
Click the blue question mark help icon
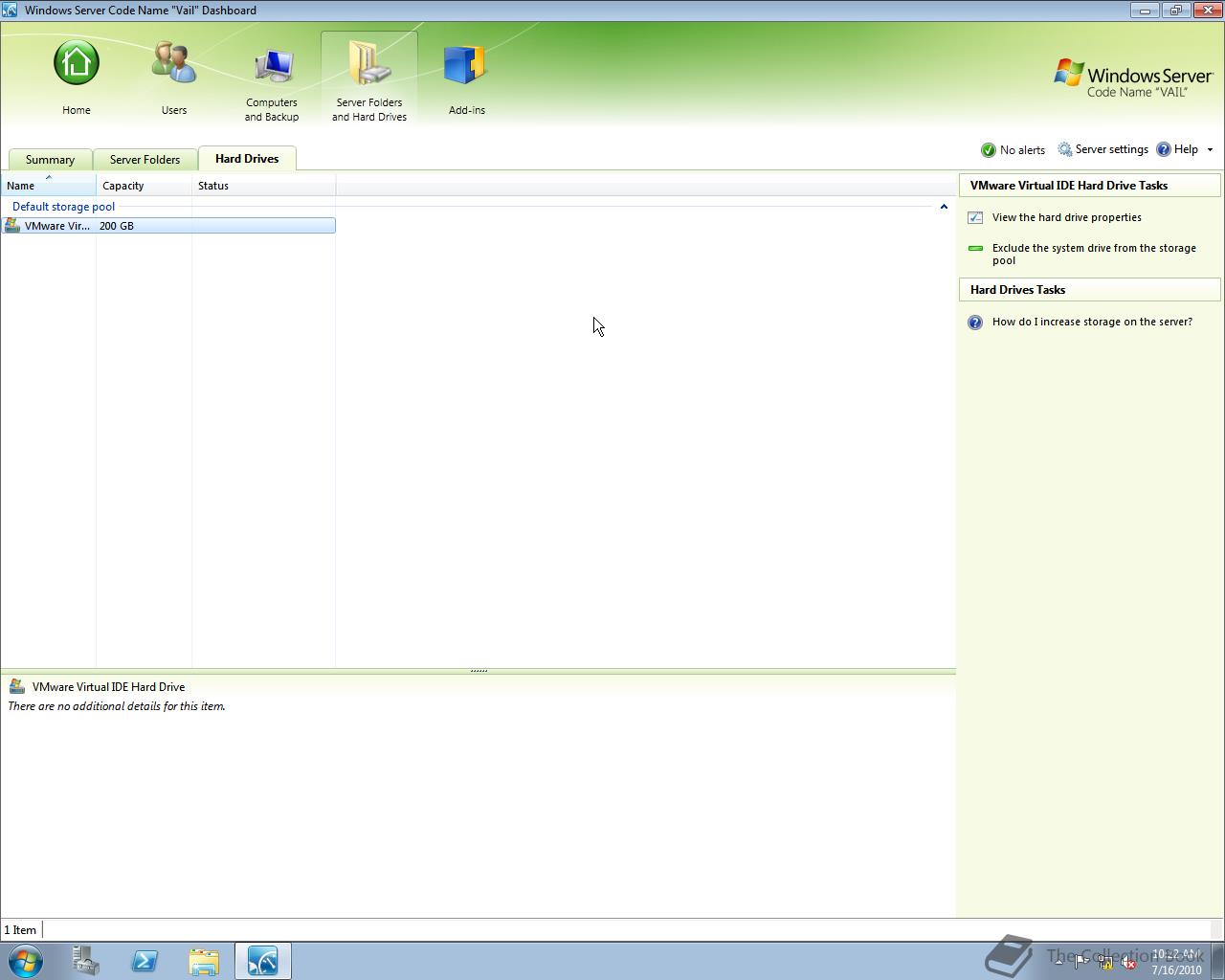975,323
